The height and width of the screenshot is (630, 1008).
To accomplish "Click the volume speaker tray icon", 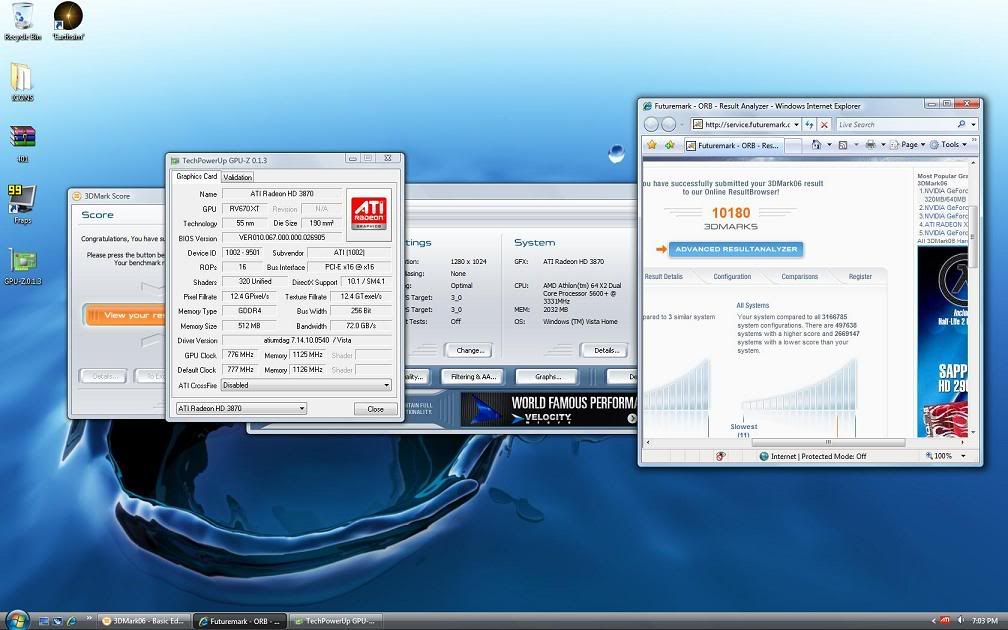I will click(x=960, y=620).
